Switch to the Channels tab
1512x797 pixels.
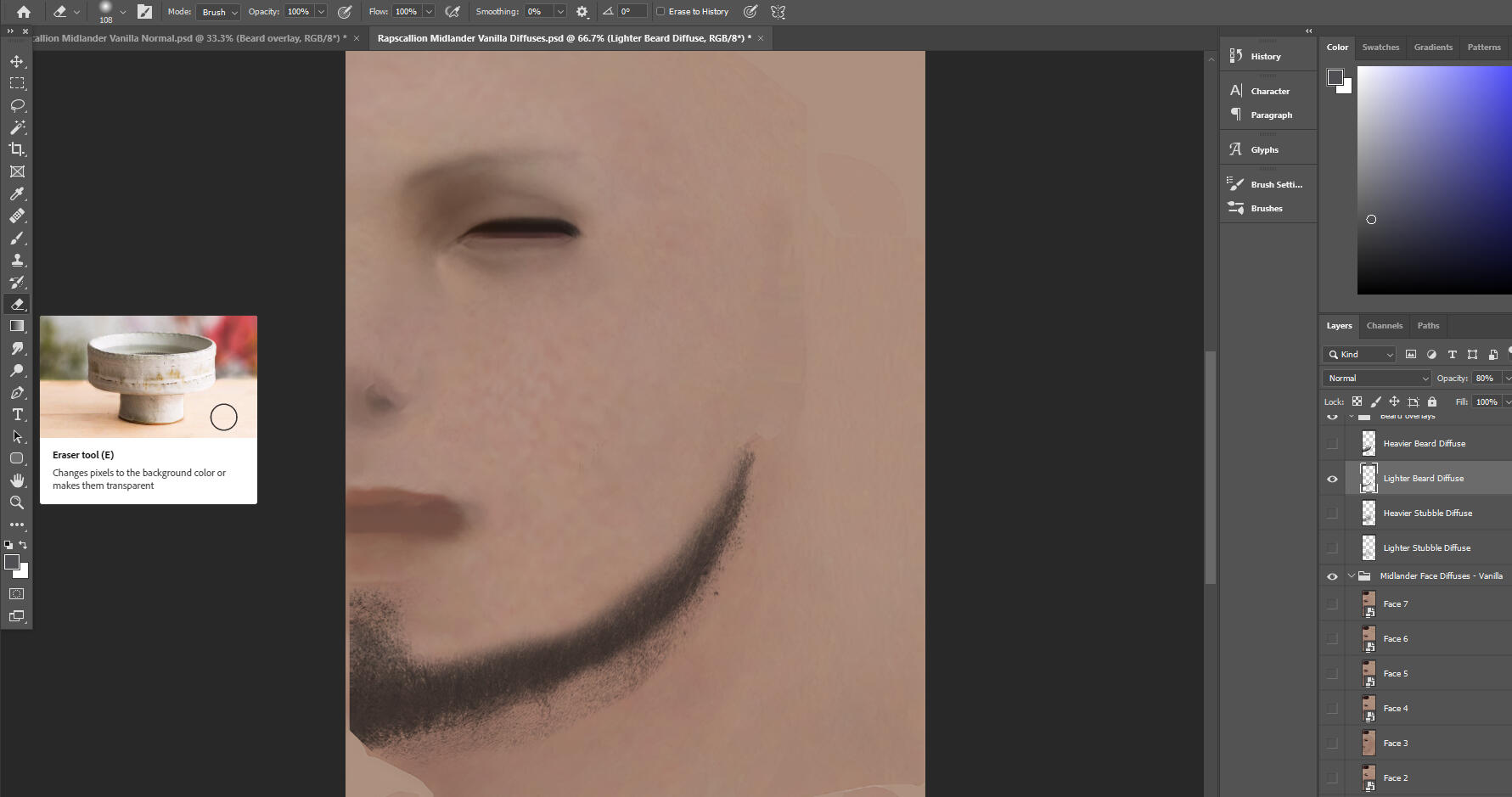point(1384,325)
